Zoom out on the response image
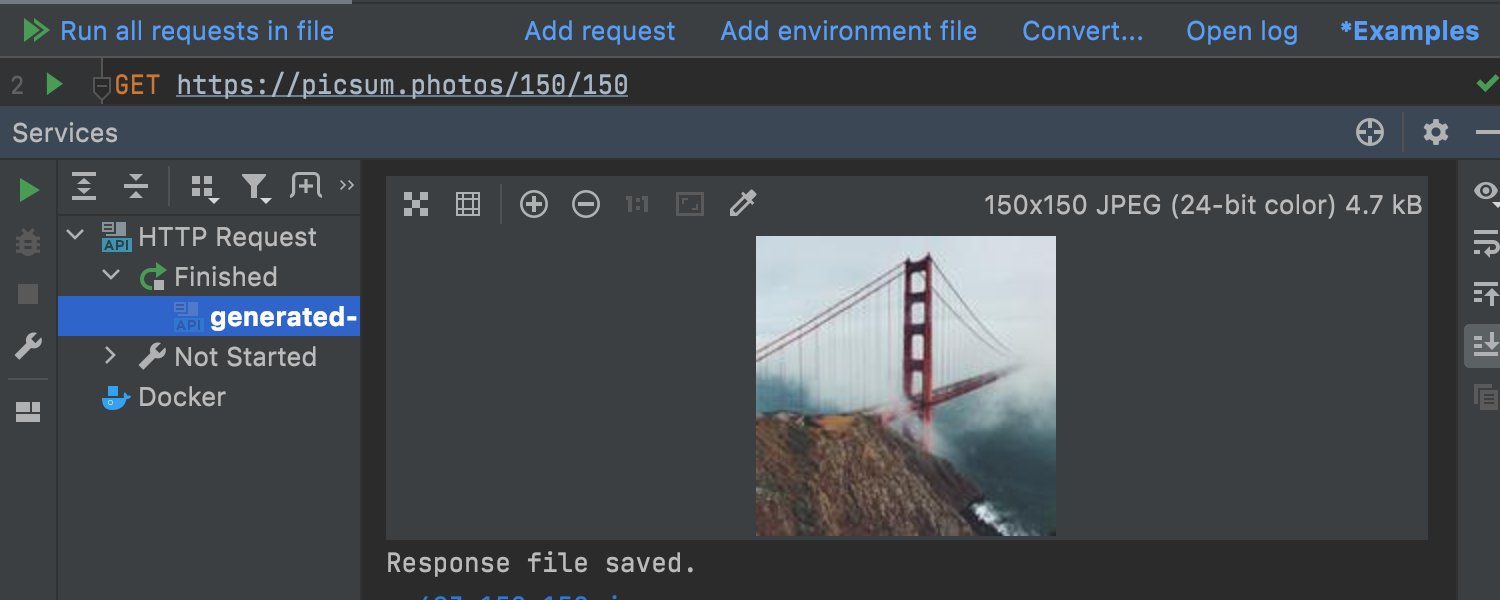Image resolution: width=1500 pixels, height=600 pixels. click(586, 203)
